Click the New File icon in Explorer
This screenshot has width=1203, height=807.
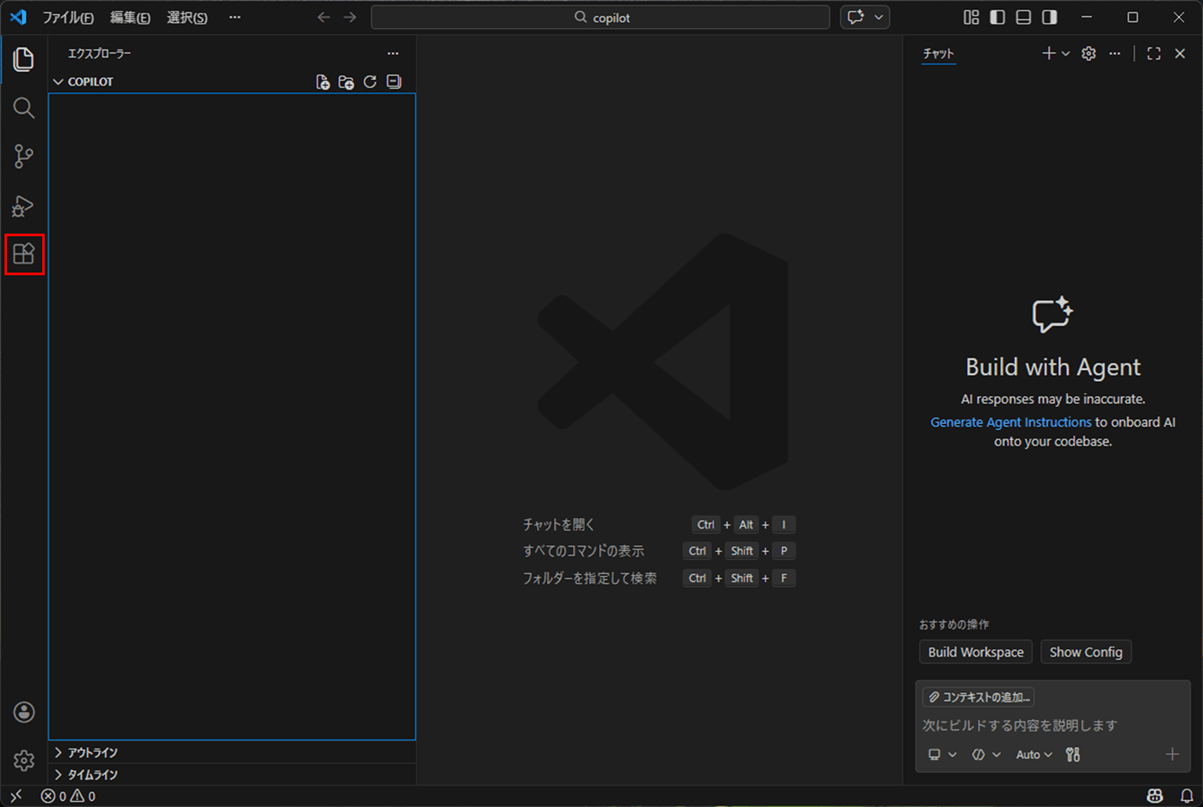click(322, 81)
